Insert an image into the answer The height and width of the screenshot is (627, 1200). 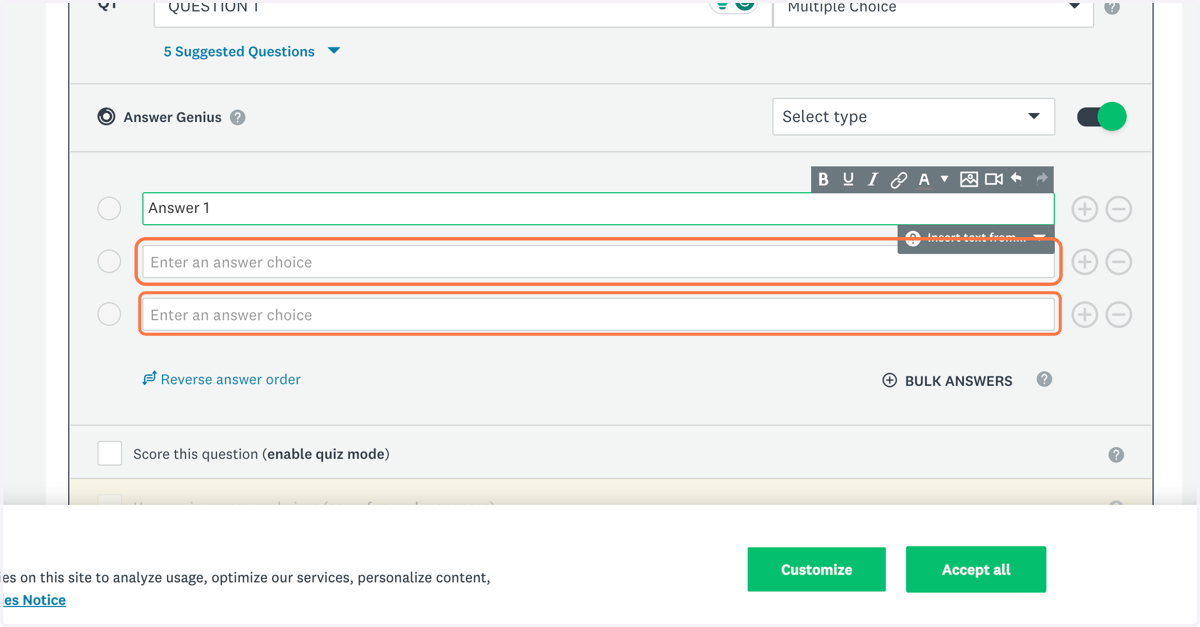click(x=968, y=179)
